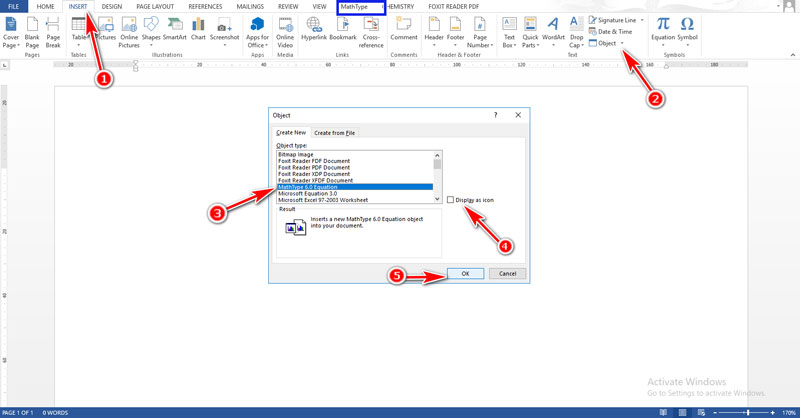Select Bitmap Image in object list

click(x=355, y=154)
